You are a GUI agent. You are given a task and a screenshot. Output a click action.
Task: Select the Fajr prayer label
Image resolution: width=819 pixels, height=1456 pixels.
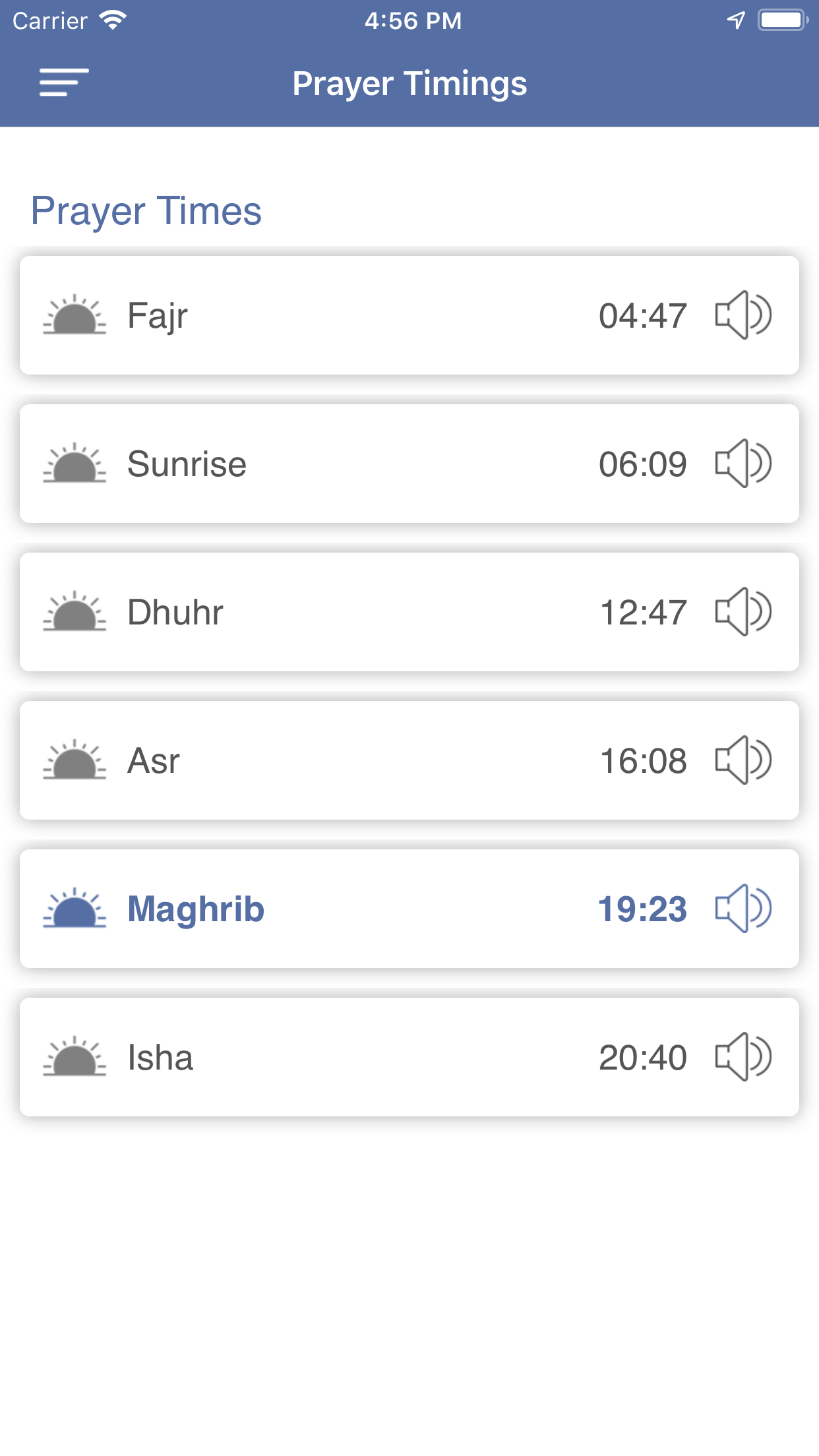coord(158,316)
